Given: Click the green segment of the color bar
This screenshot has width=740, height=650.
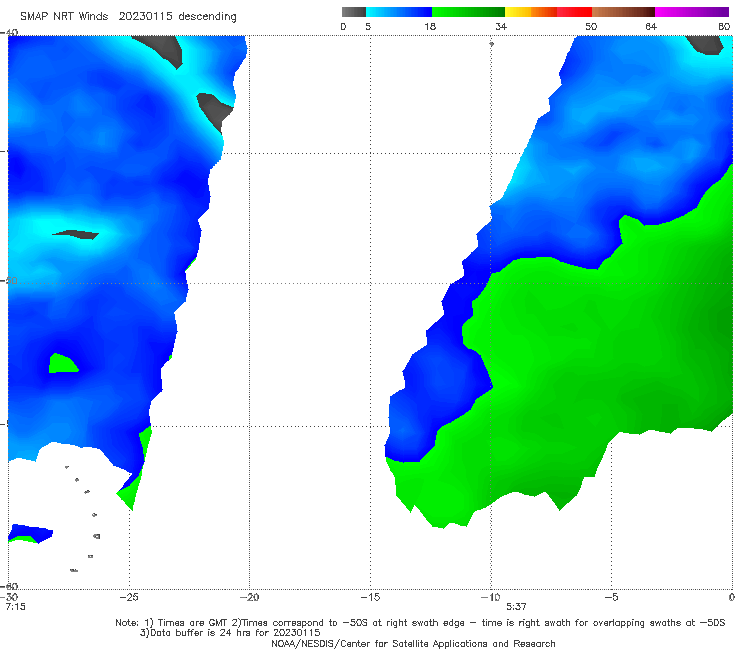Looking at the screenshot, I should (x=468, y=12).
